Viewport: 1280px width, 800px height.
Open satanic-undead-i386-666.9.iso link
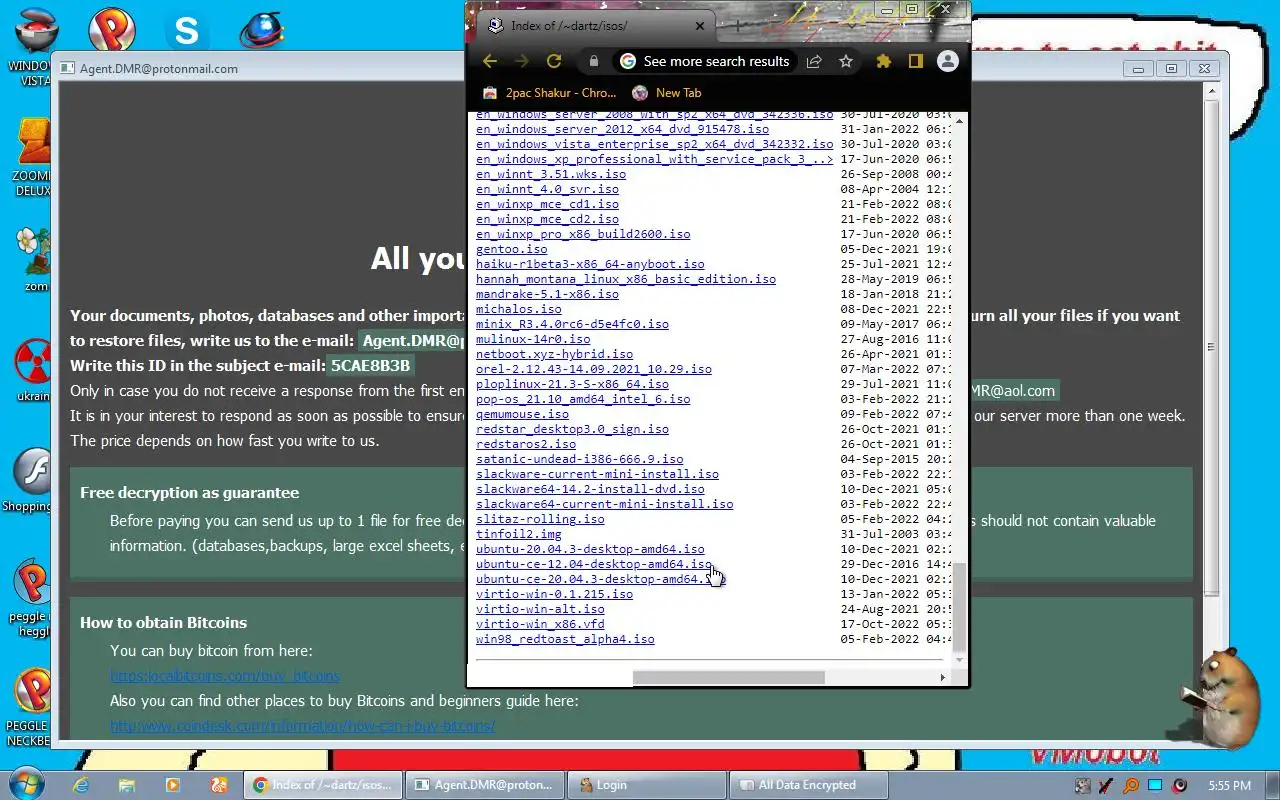click(580, 459)
